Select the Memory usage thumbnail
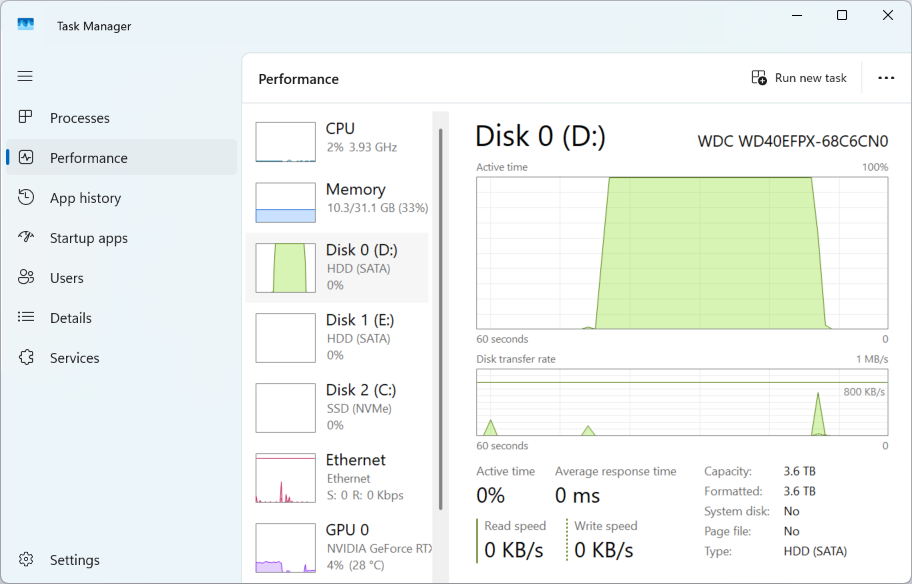912x584 pixels. [x=286, y=202]
